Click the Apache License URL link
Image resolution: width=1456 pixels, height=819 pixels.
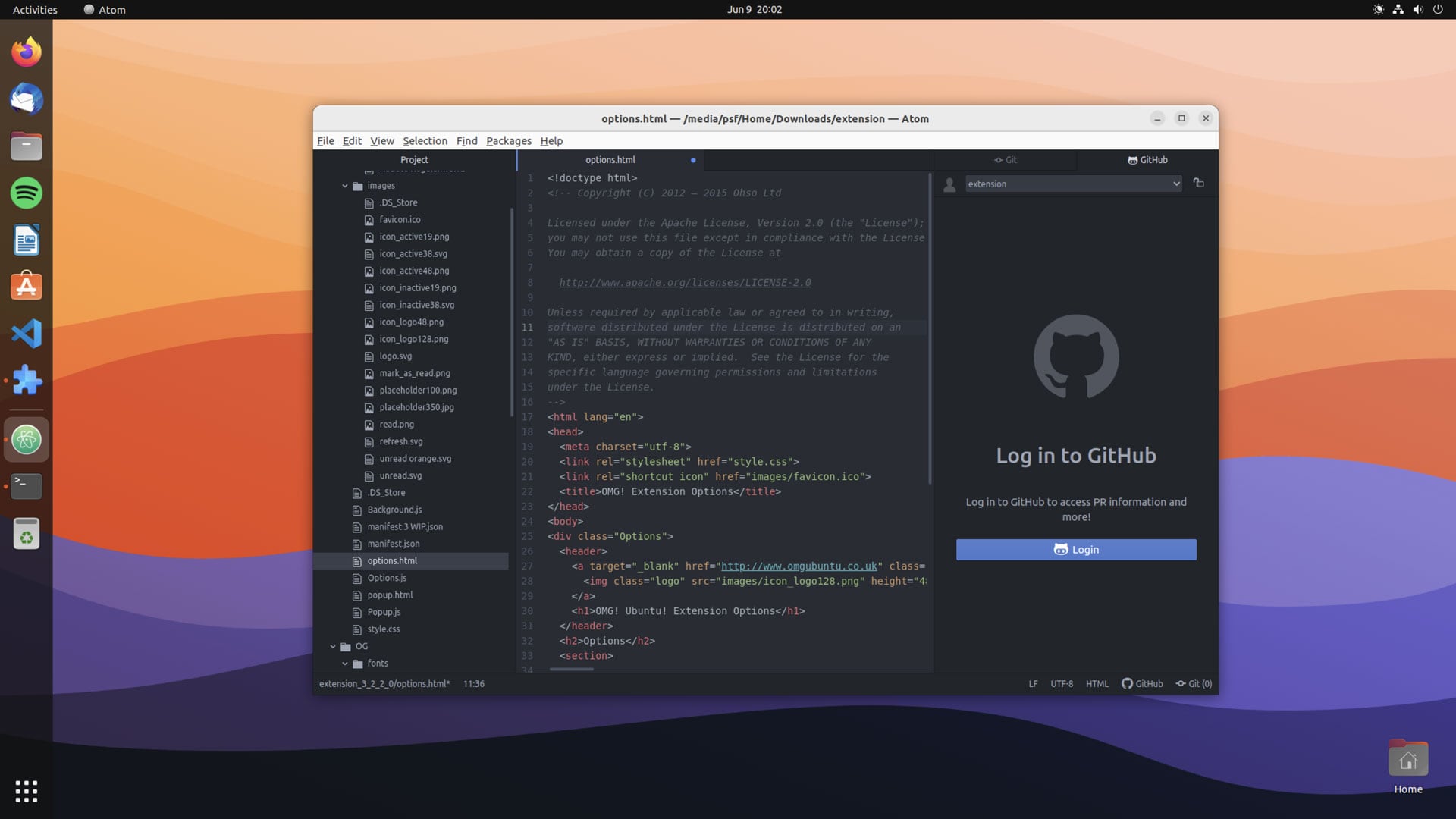685,282
